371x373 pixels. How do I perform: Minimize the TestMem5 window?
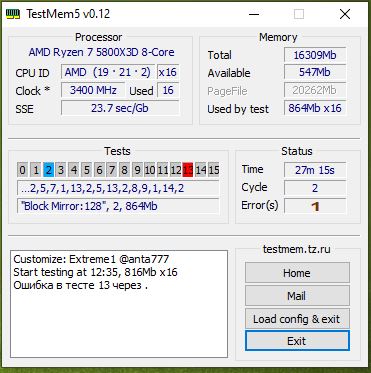click(254, 14)
